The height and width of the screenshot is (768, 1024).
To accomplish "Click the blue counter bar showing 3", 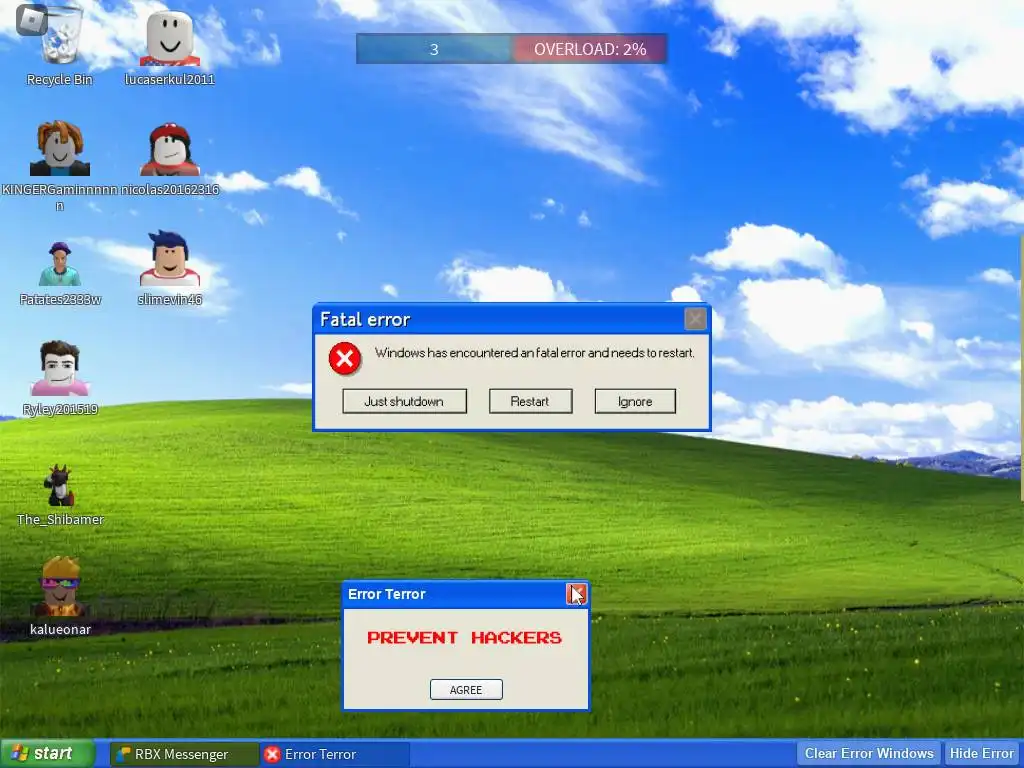I will pos(434,49).
